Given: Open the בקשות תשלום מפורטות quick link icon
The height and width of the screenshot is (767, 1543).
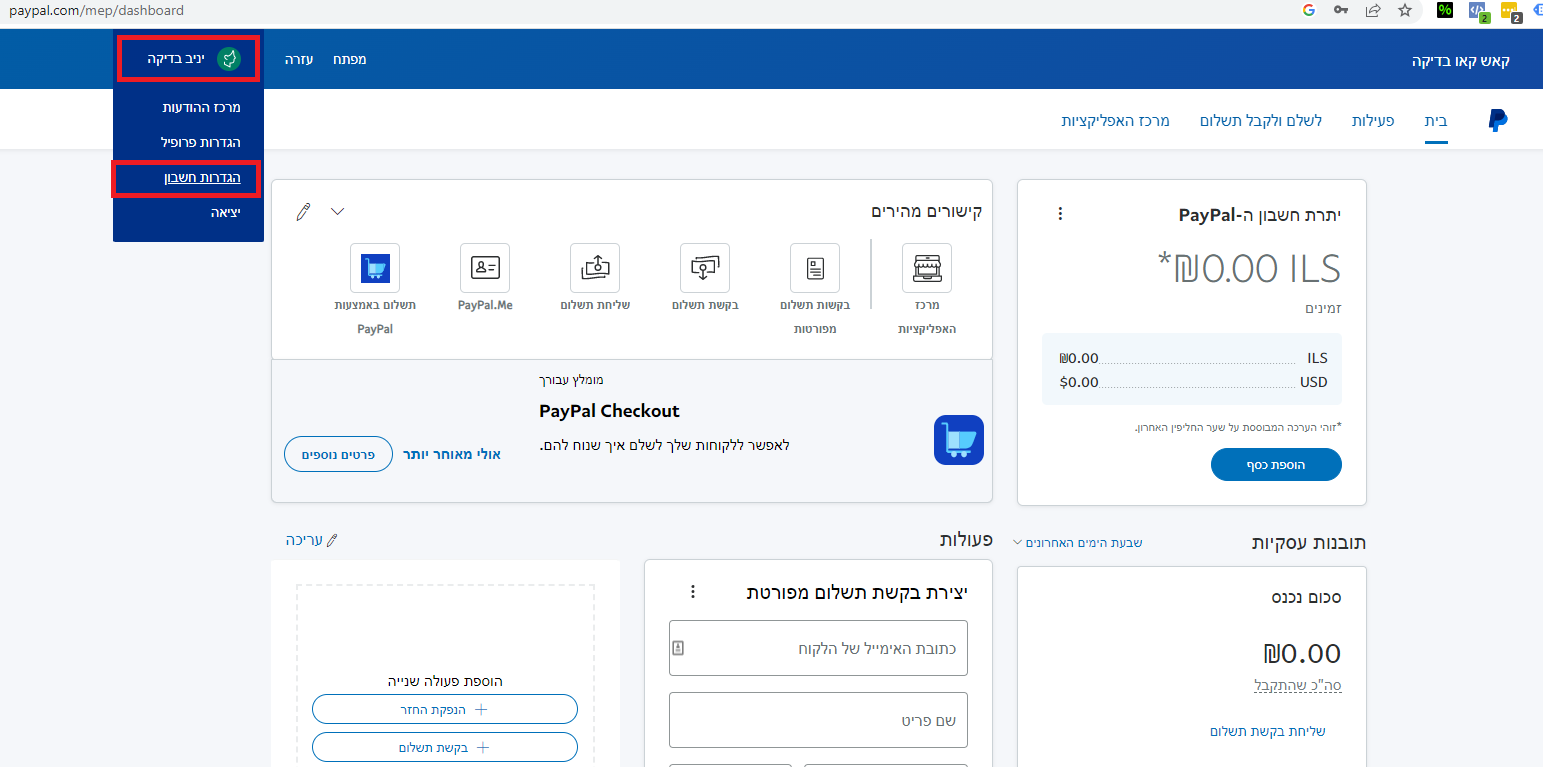Looking at the screenshot, I should [815, 267].
